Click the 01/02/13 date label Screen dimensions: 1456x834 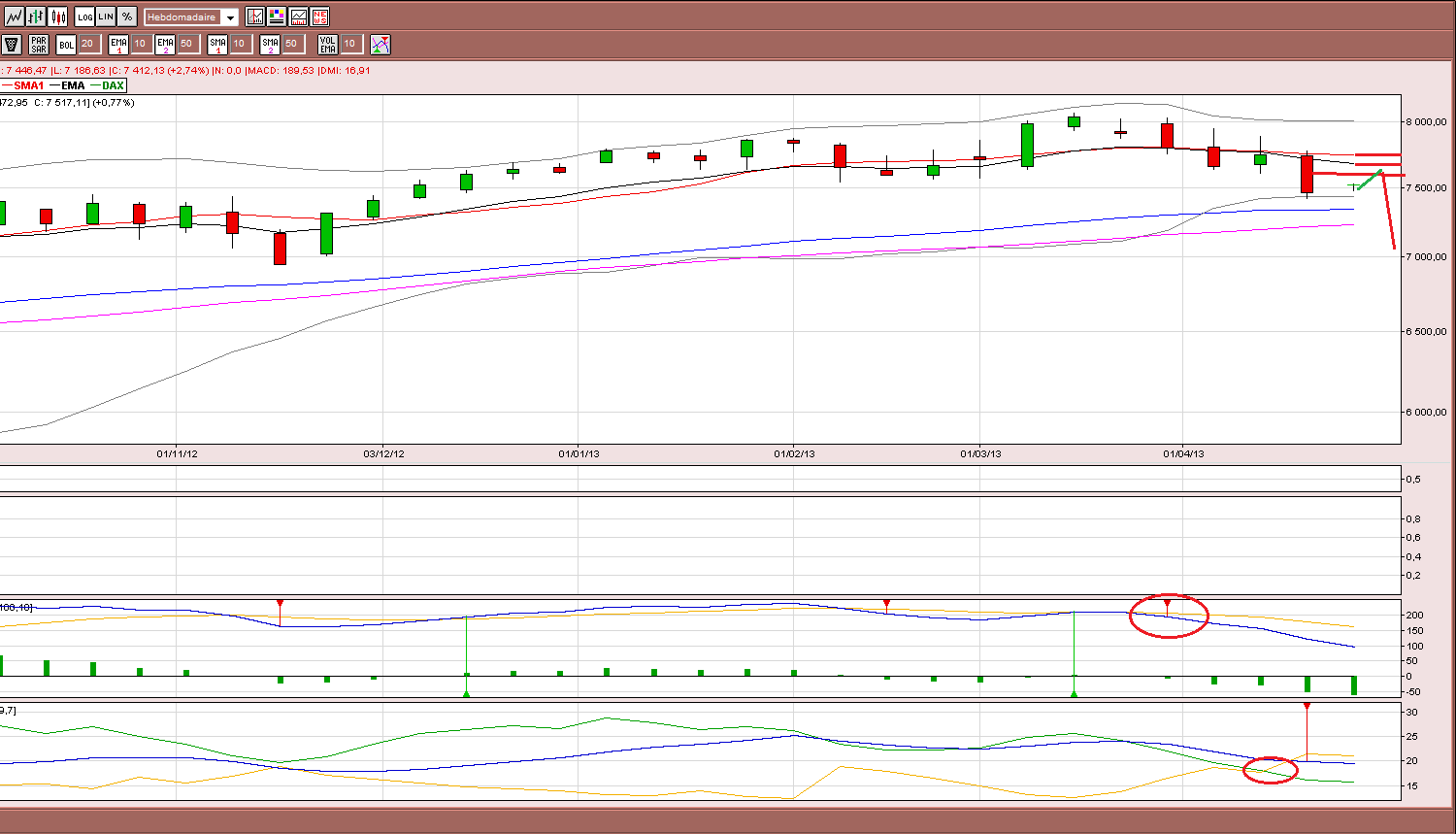pos(794,453)
